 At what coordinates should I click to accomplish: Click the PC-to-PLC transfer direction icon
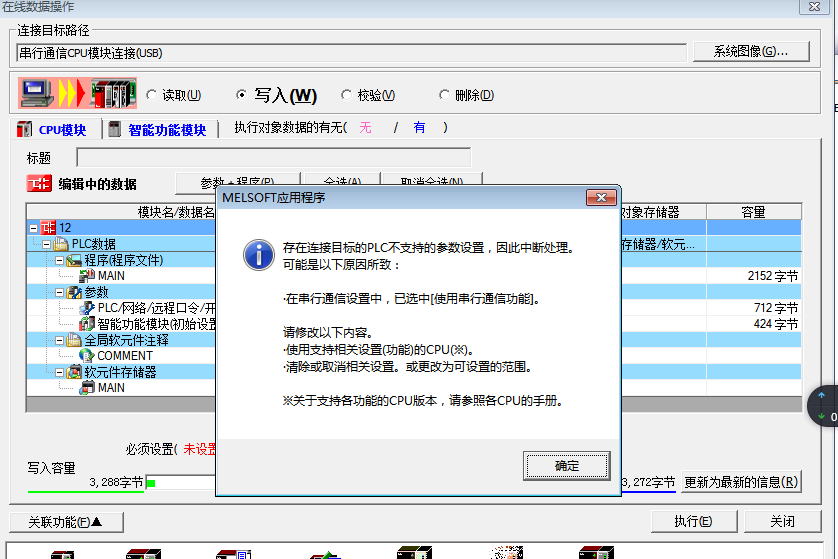(x=77, y=94)
